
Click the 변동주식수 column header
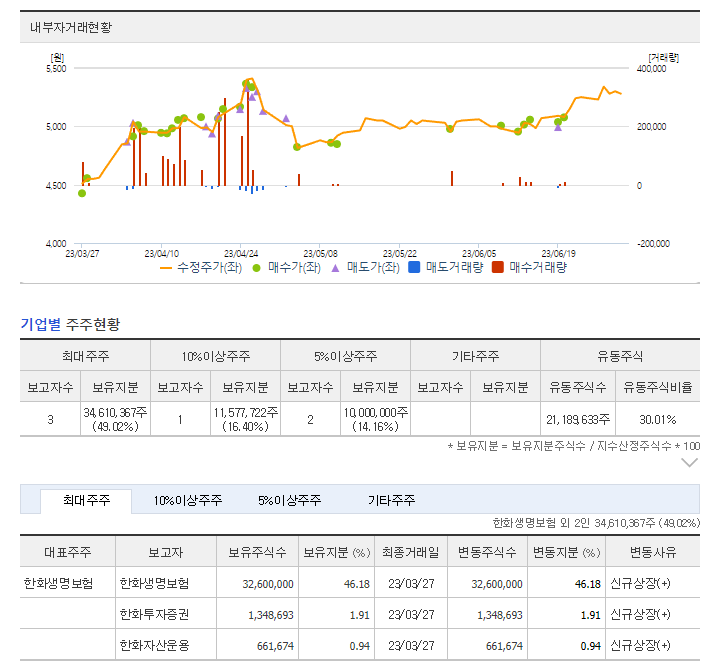coord(487,552)
